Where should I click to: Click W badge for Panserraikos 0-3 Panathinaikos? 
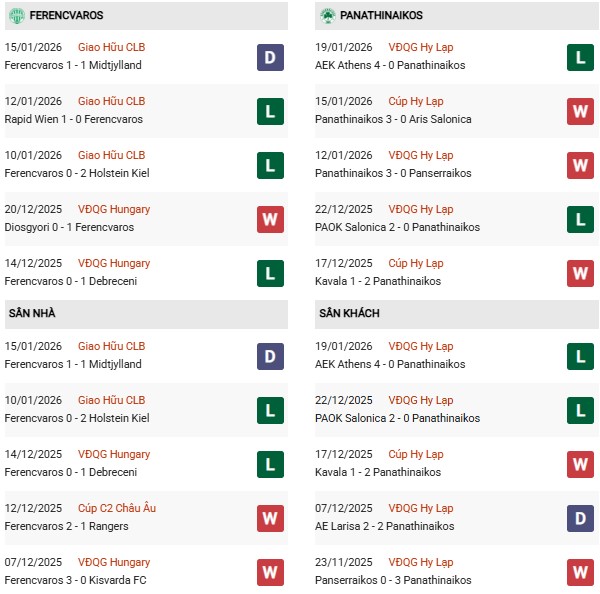(x=581, y=572)
